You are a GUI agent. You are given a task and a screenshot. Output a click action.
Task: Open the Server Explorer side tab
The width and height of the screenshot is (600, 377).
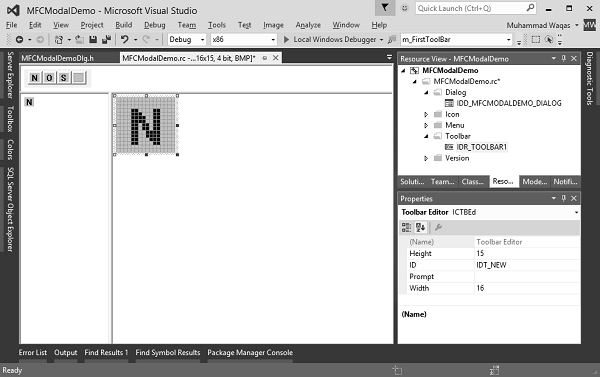click(10, 75)
